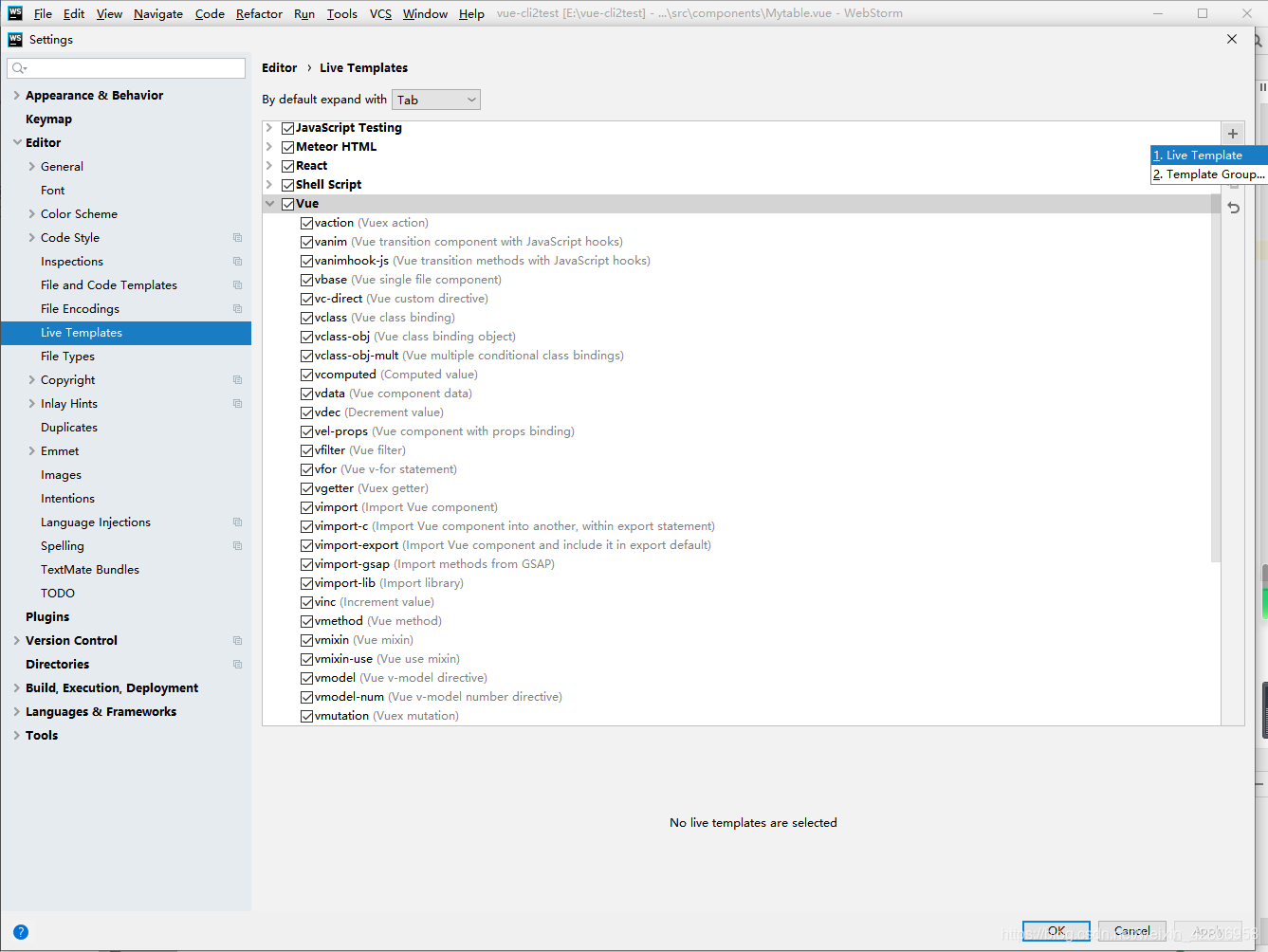Expand the JavaScript Testing group
The image size is (1268, 952).
click(269, 128)
